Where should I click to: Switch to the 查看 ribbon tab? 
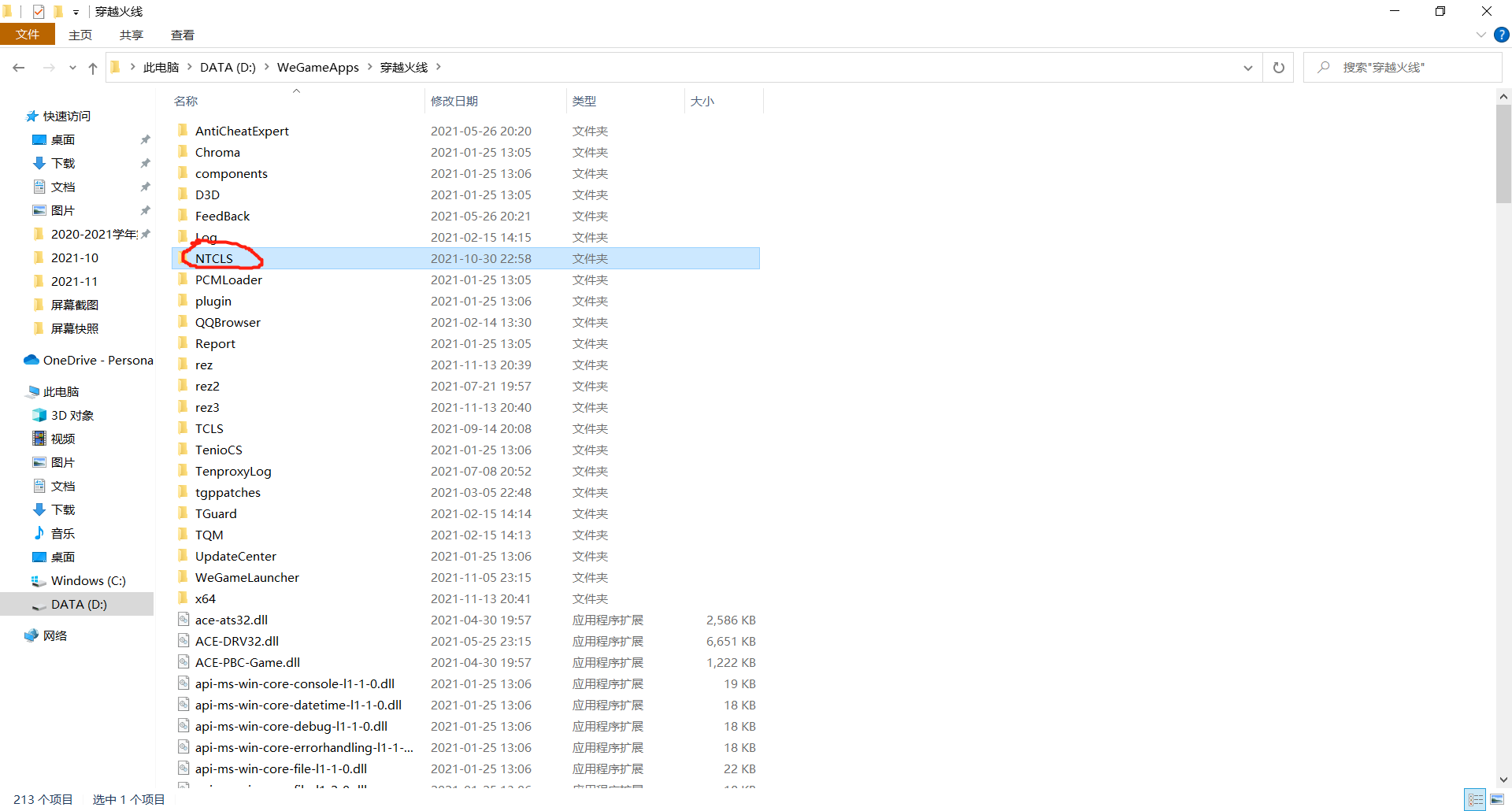pos(182,35)
